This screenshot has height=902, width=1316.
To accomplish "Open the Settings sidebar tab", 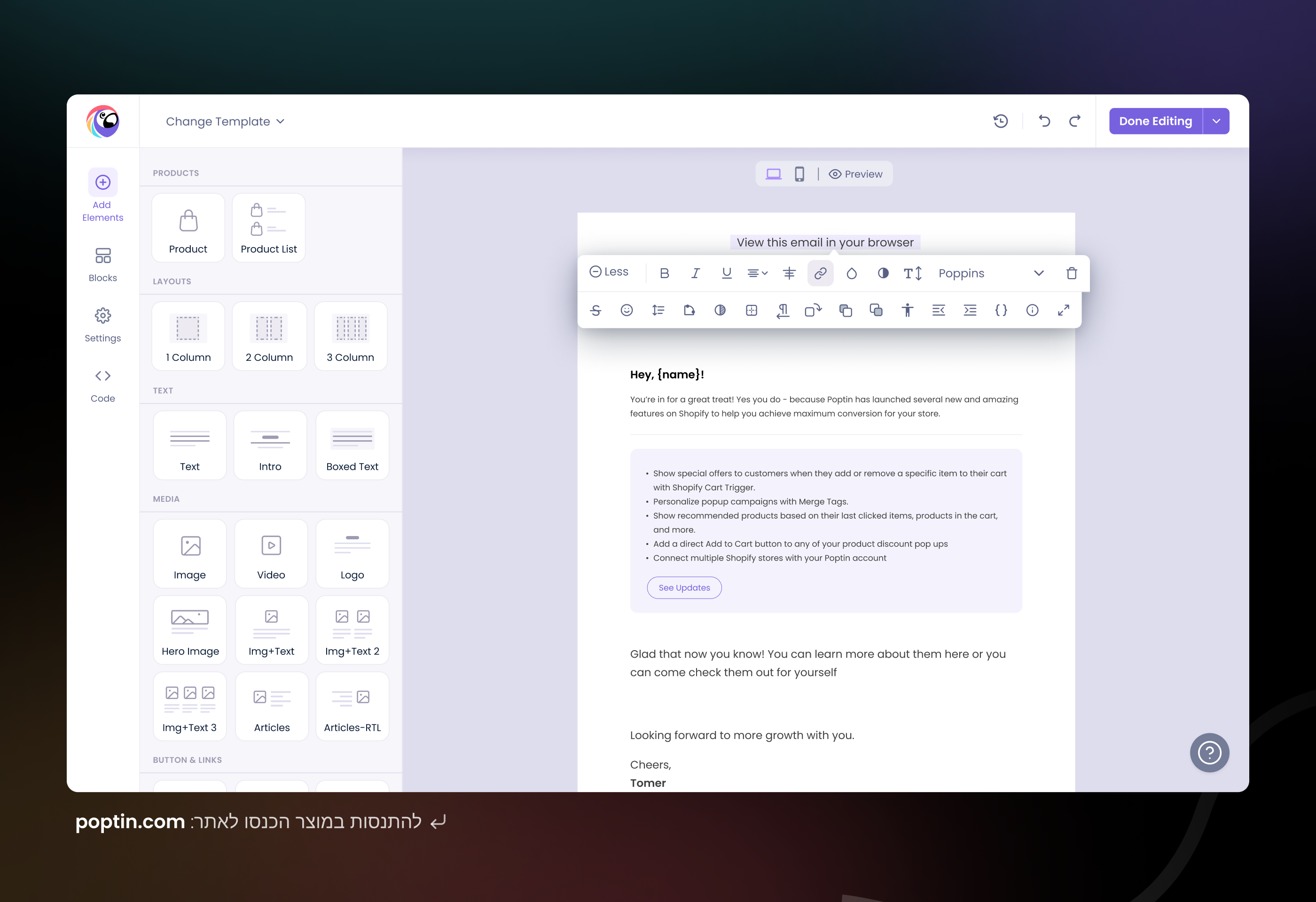I will (x=102, y=325).
